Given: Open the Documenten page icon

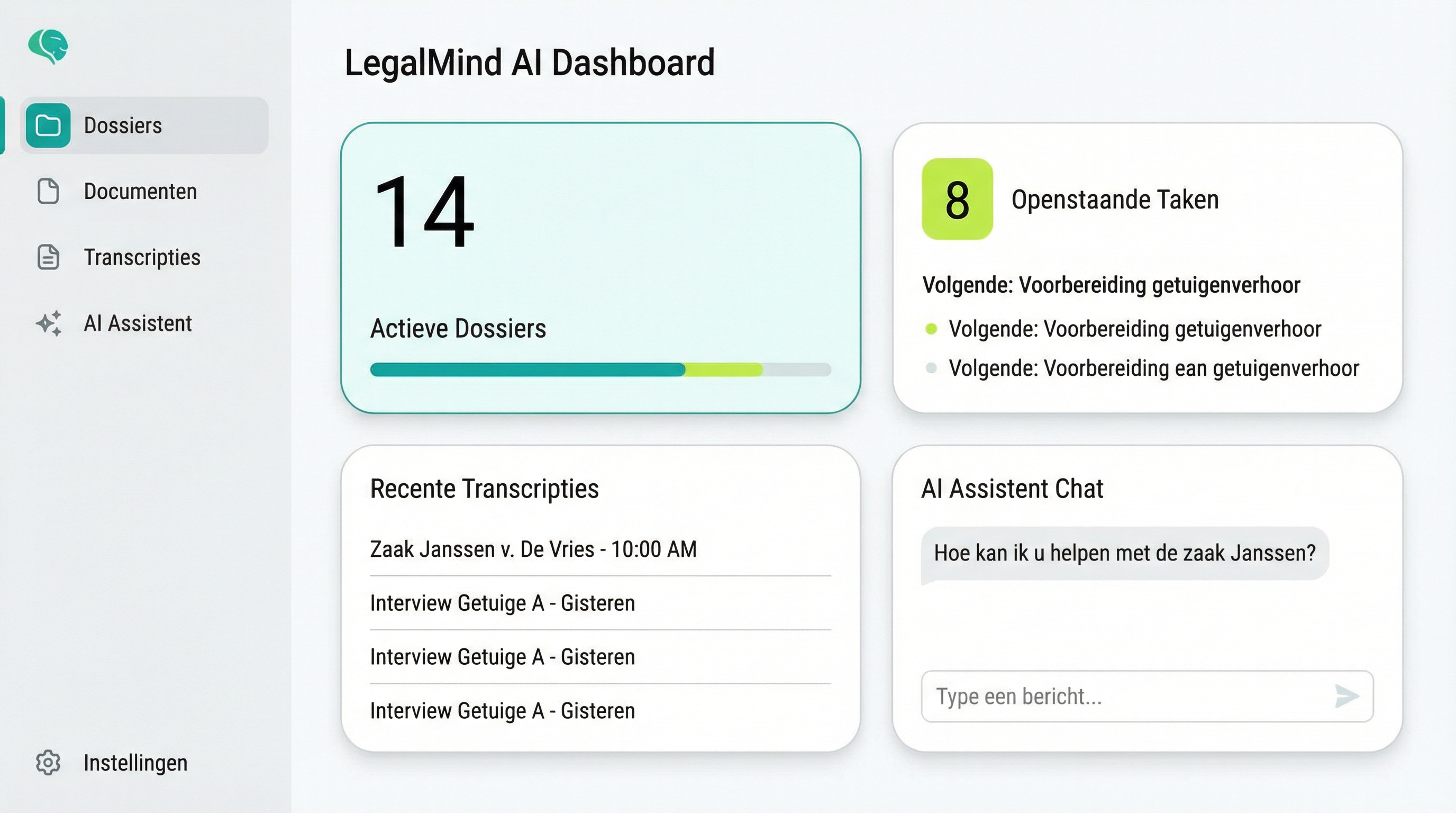Looking at the screenshot, I should [49, 192].
